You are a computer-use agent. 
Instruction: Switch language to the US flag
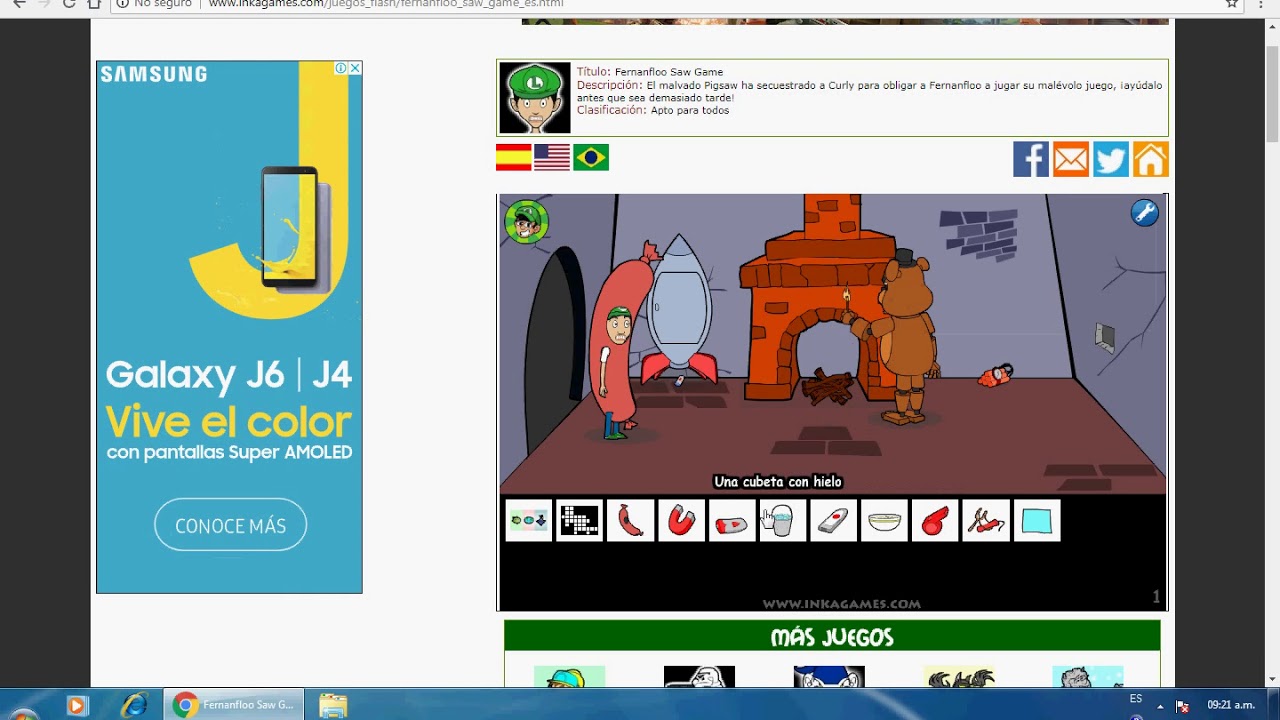(x=552, y=158)
